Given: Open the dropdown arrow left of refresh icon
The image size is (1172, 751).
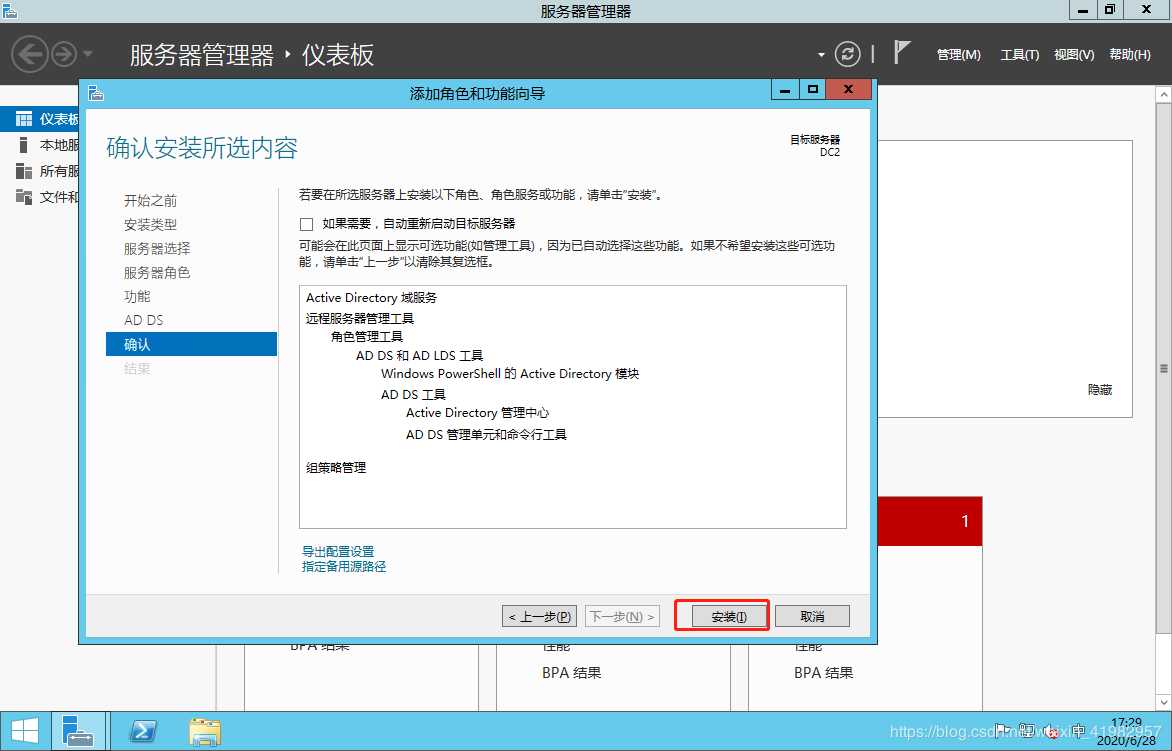Looking at the screenshot, I should coord(821,55).
